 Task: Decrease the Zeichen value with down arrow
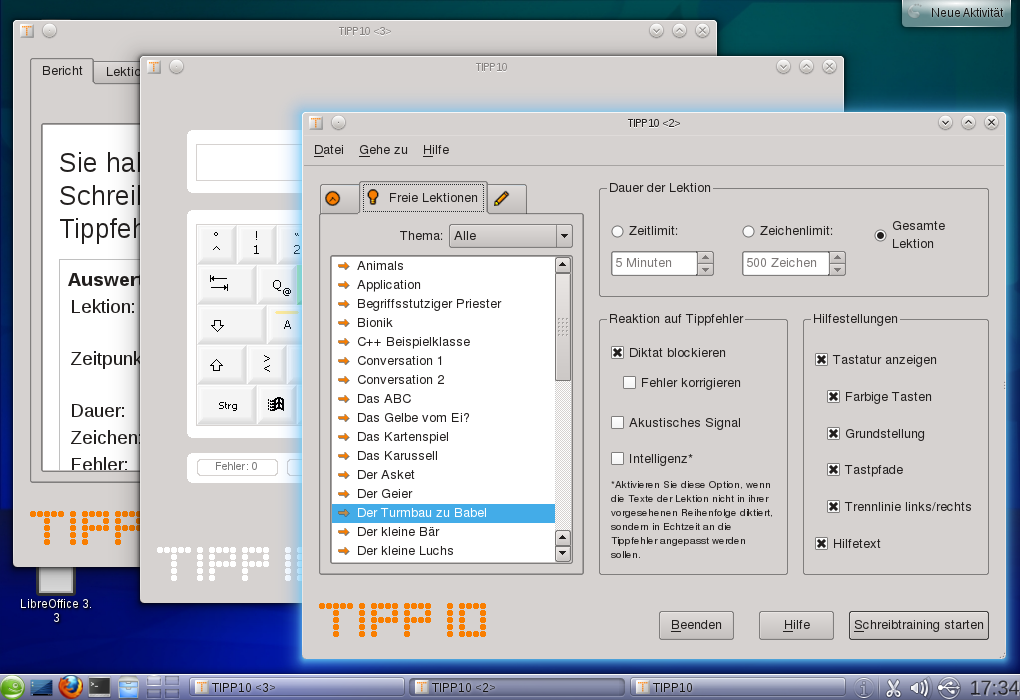(838, 269)
